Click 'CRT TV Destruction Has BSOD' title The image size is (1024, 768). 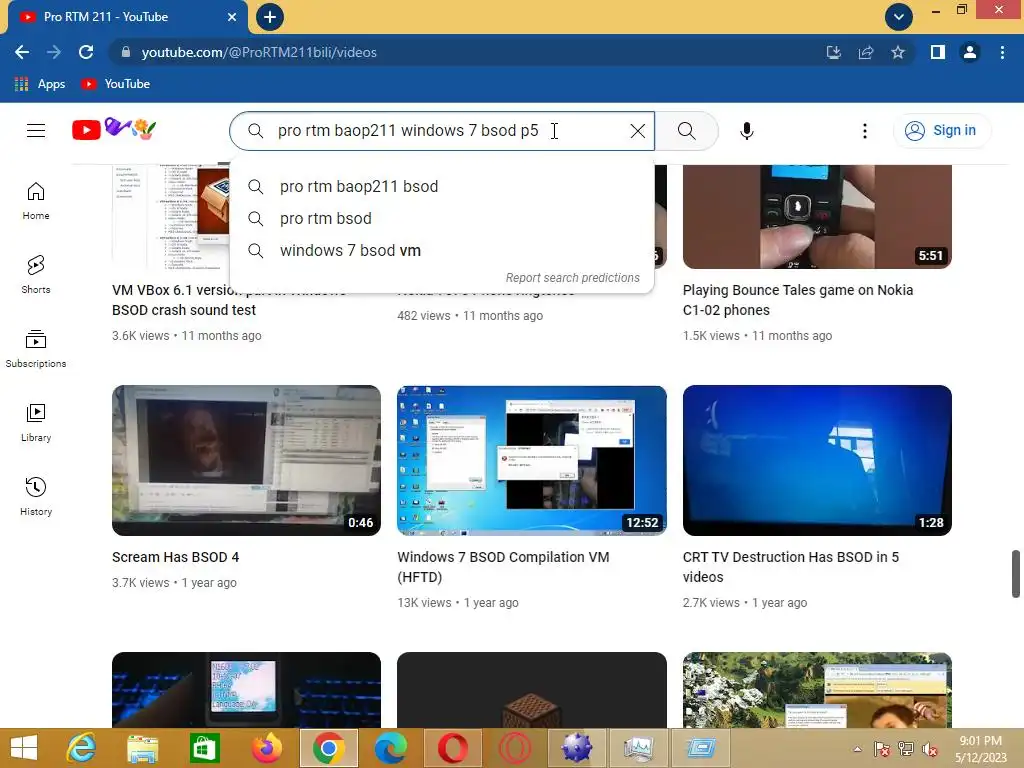point(791,567)
